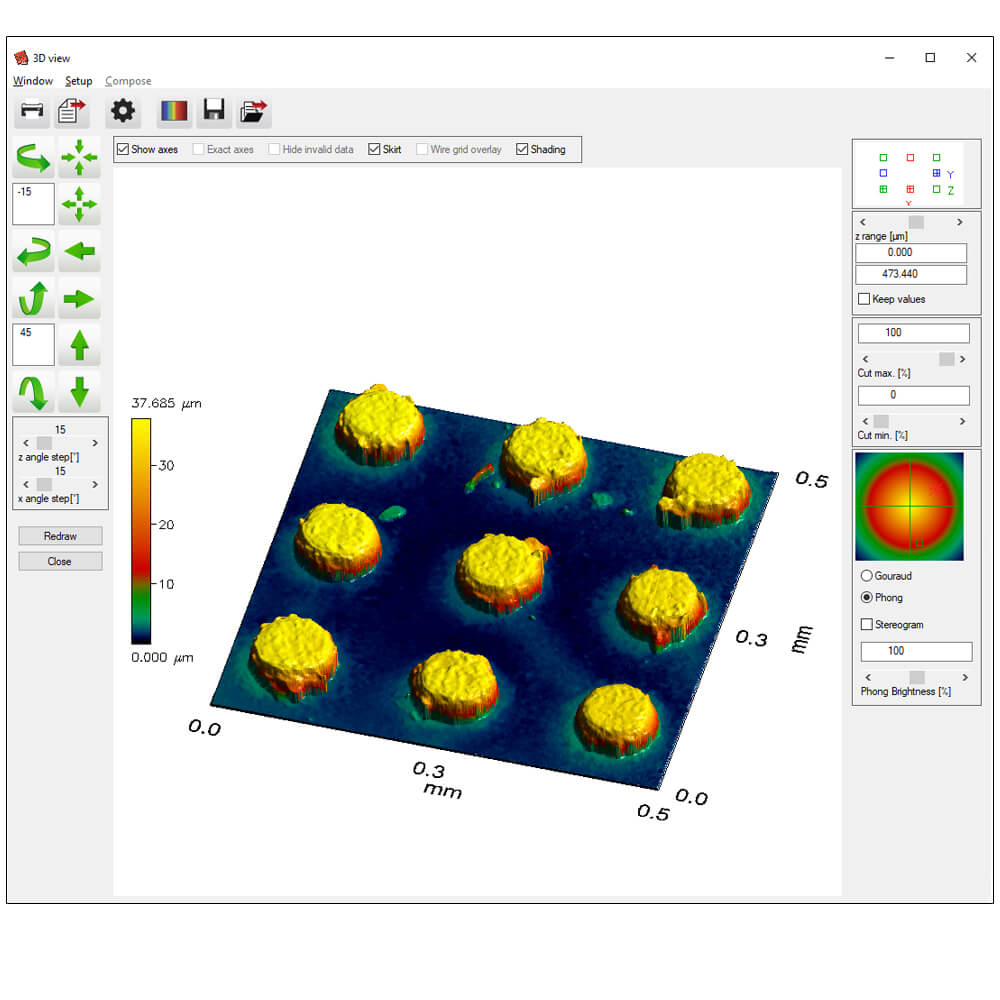
Task: Click the Phong Brightness slider thumb
Action: tap(916, 677)
